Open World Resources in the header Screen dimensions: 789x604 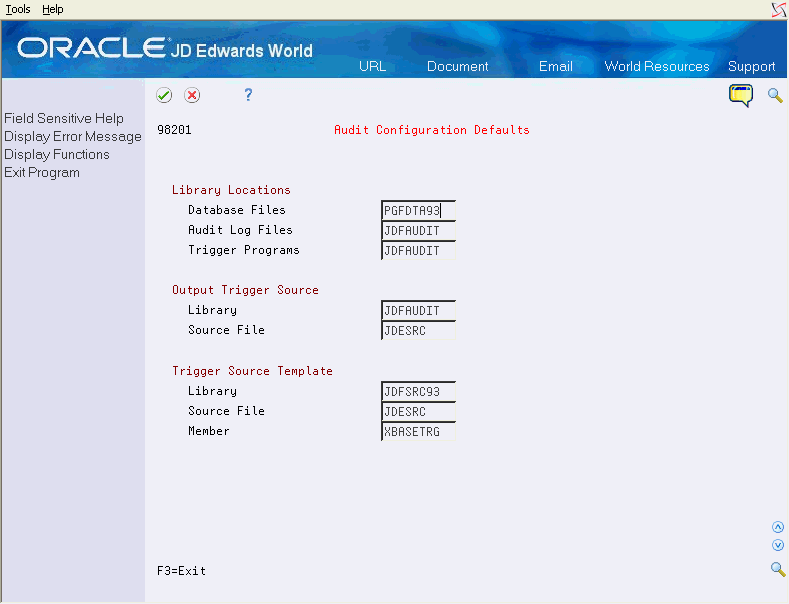[x=657, y=66]
